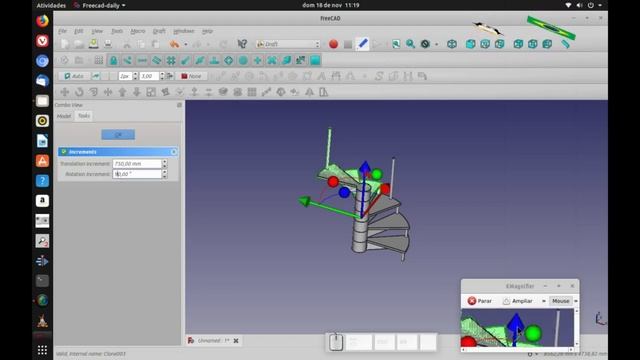Select the Rotate tool in Draft toolbar
Viewport: 640px width, 360px height.
click(79, 92)
